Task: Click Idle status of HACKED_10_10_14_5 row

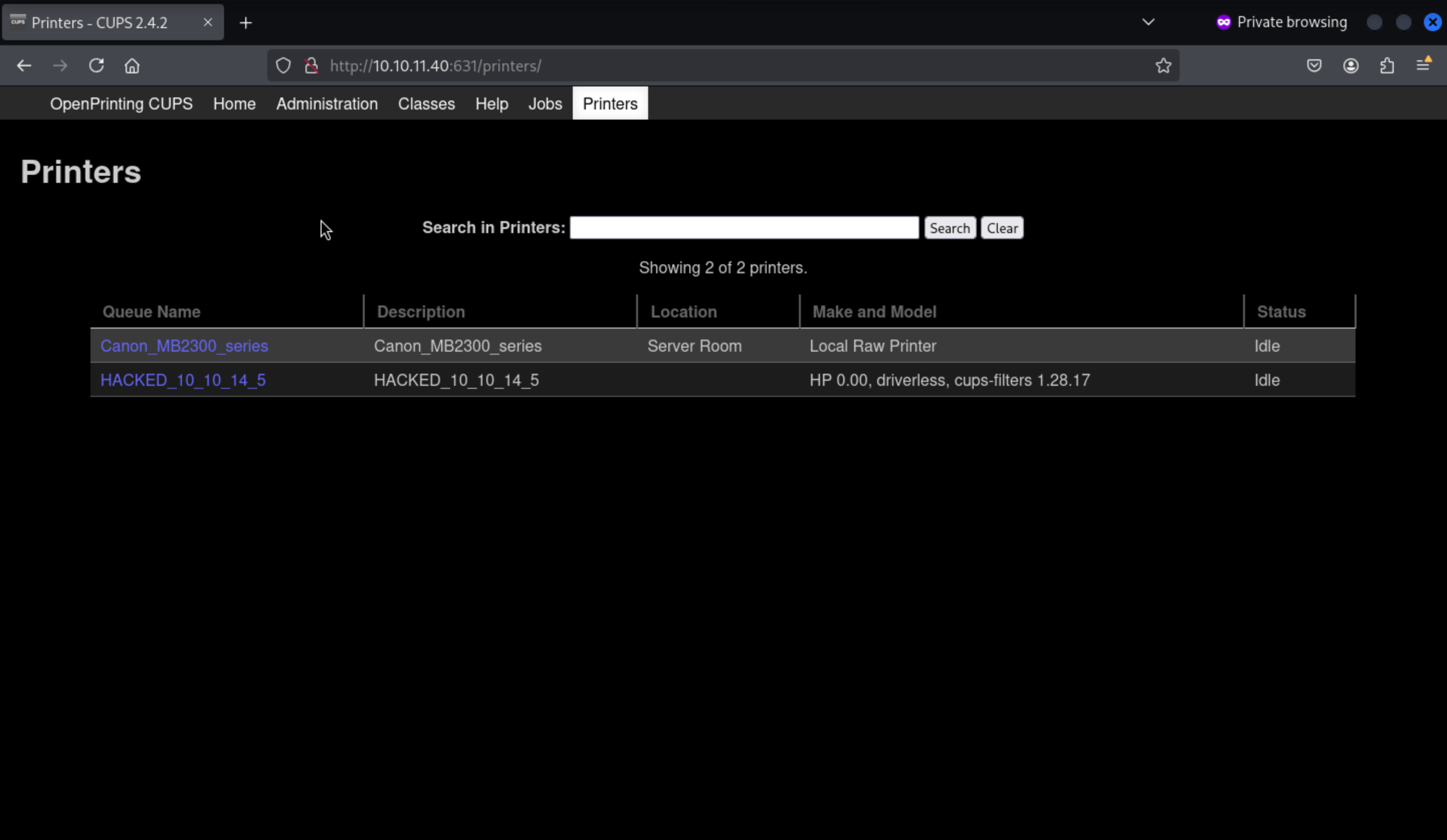Action: click(x=1267, y=380)
